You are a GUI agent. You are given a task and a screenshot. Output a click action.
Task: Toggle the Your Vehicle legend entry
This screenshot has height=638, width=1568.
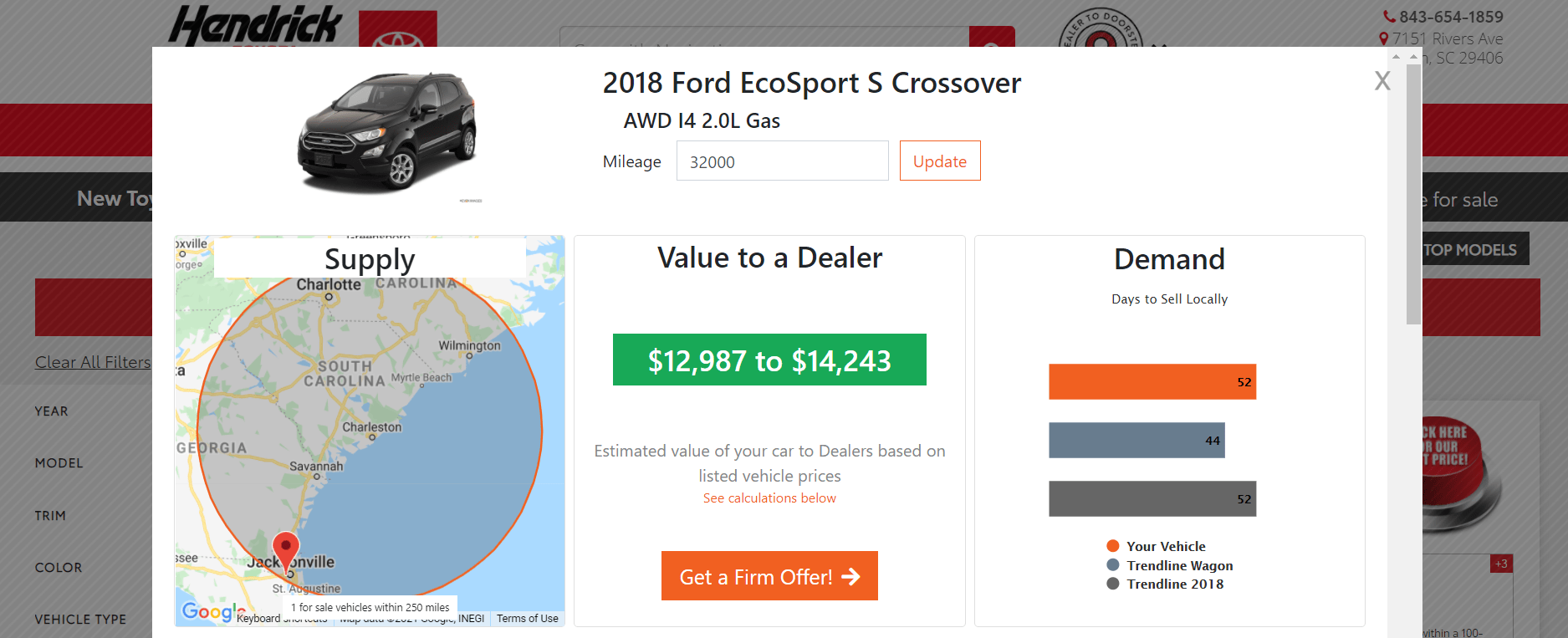pyautogui.click(x=1165, y=546)
